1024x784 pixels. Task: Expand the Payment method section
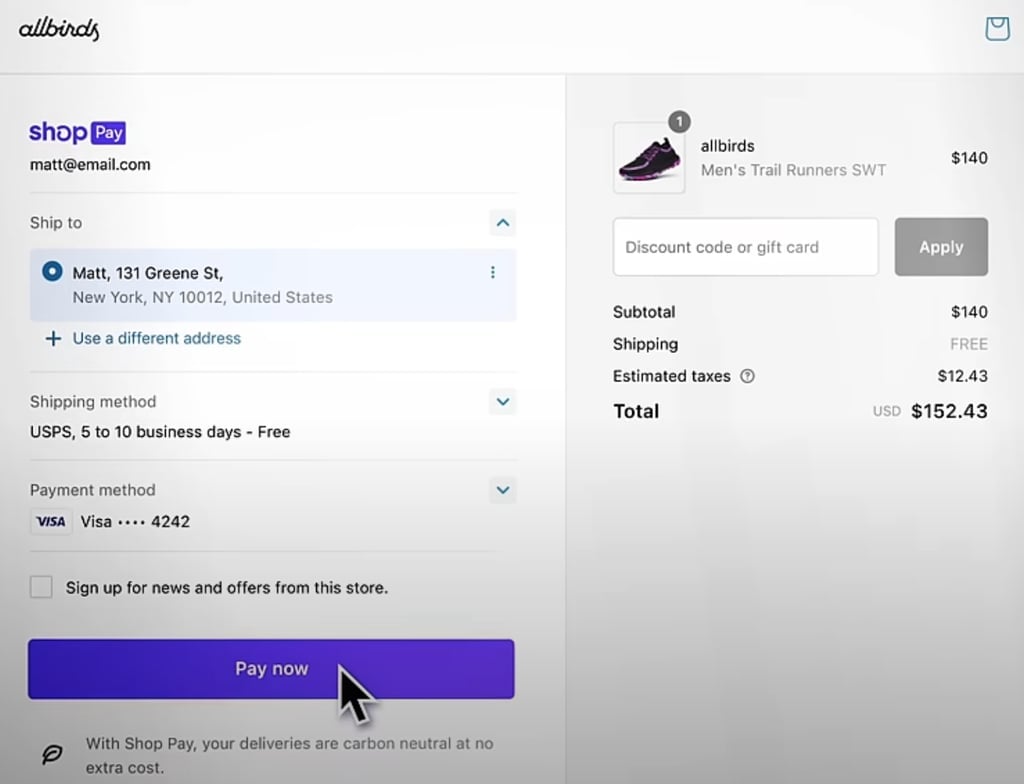pyautogui.click(x=502, y=490)
